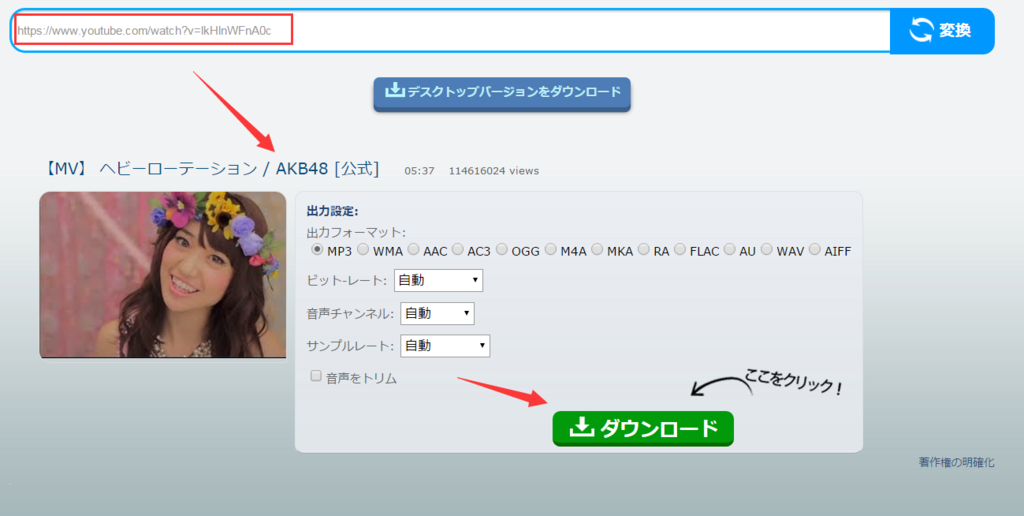This screenshot has width=1024, height=516.
Task: Open the ビット-レート dropdown
Action: tap(438, 280)
